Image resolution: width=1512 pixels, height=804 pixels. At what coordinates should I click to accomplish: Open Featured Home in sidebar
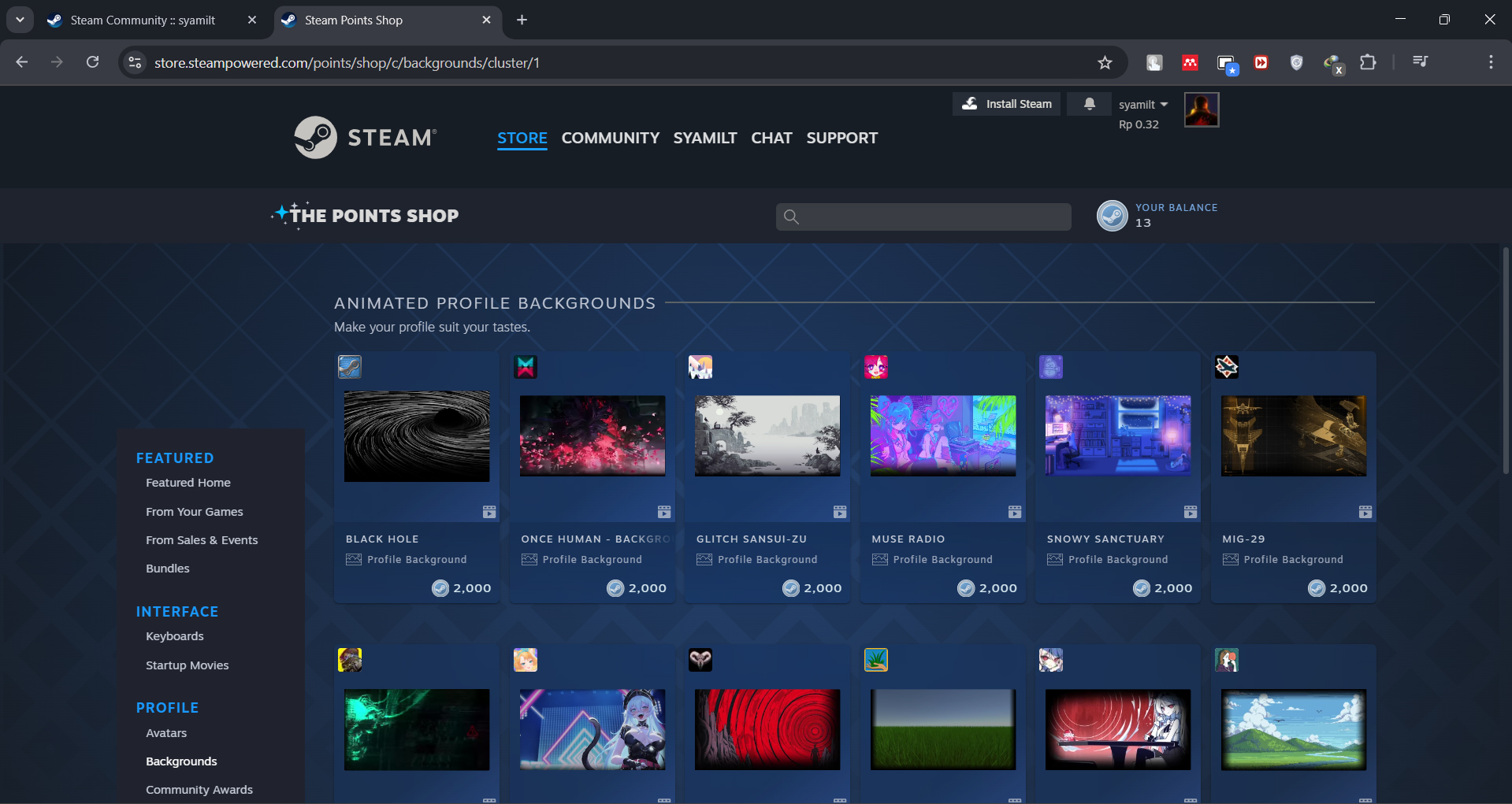188,483
